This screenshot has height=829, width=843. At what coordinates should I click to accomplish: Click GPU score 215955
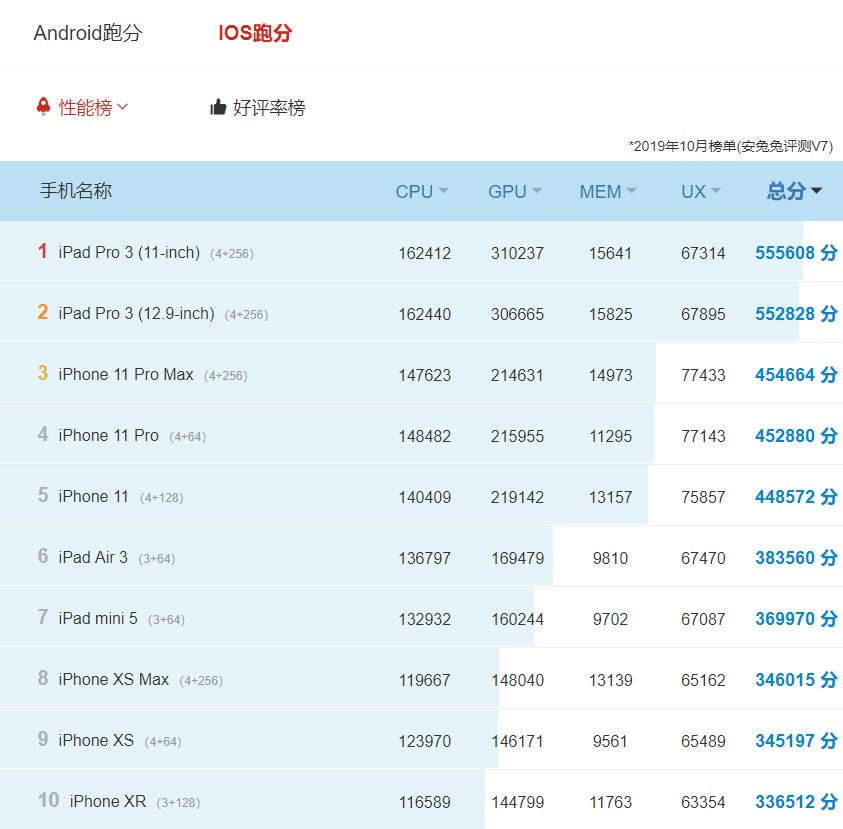[517, 436]
